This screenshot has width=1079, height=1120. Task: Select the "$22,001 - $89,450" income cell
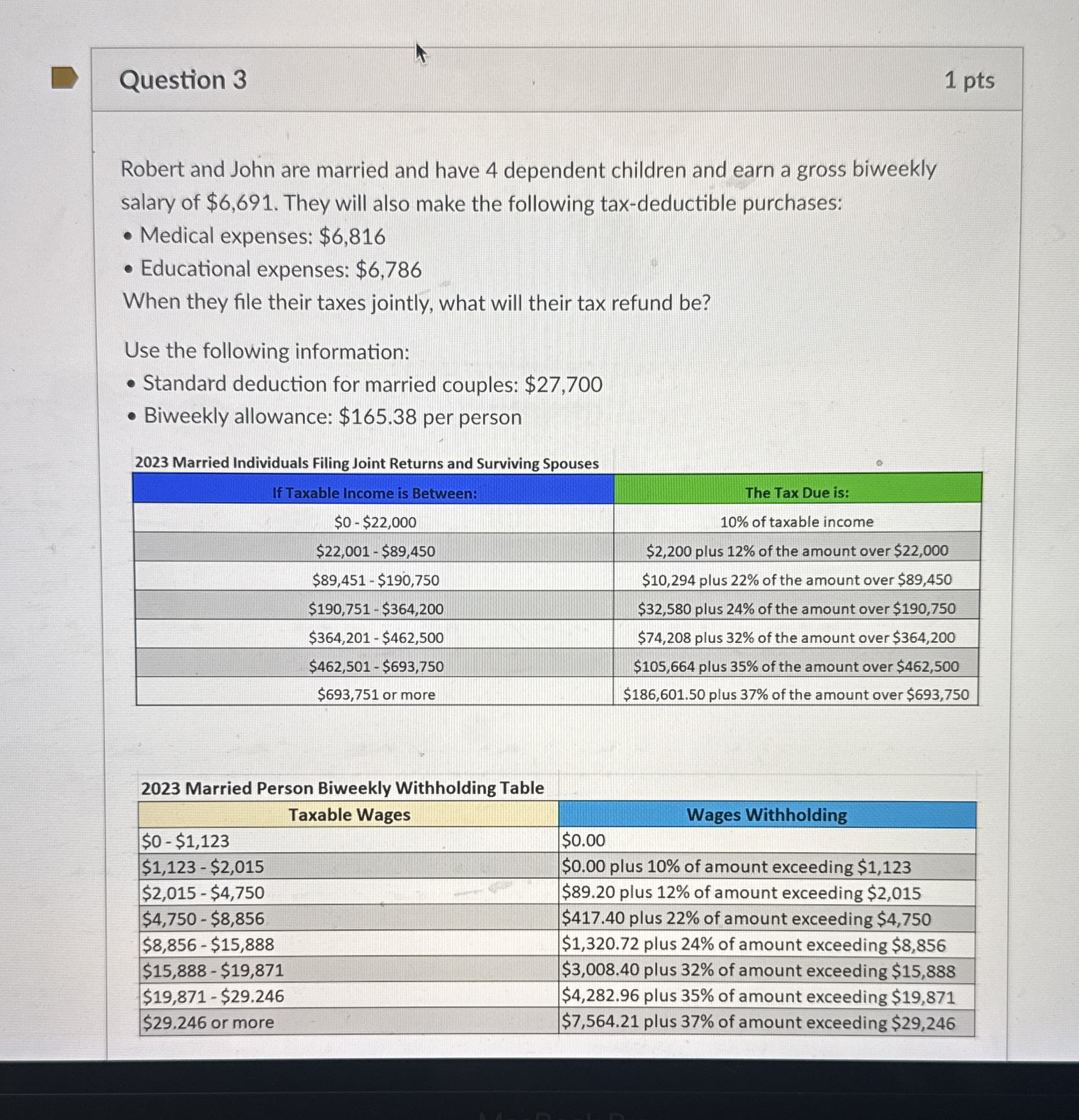[374, 547]
